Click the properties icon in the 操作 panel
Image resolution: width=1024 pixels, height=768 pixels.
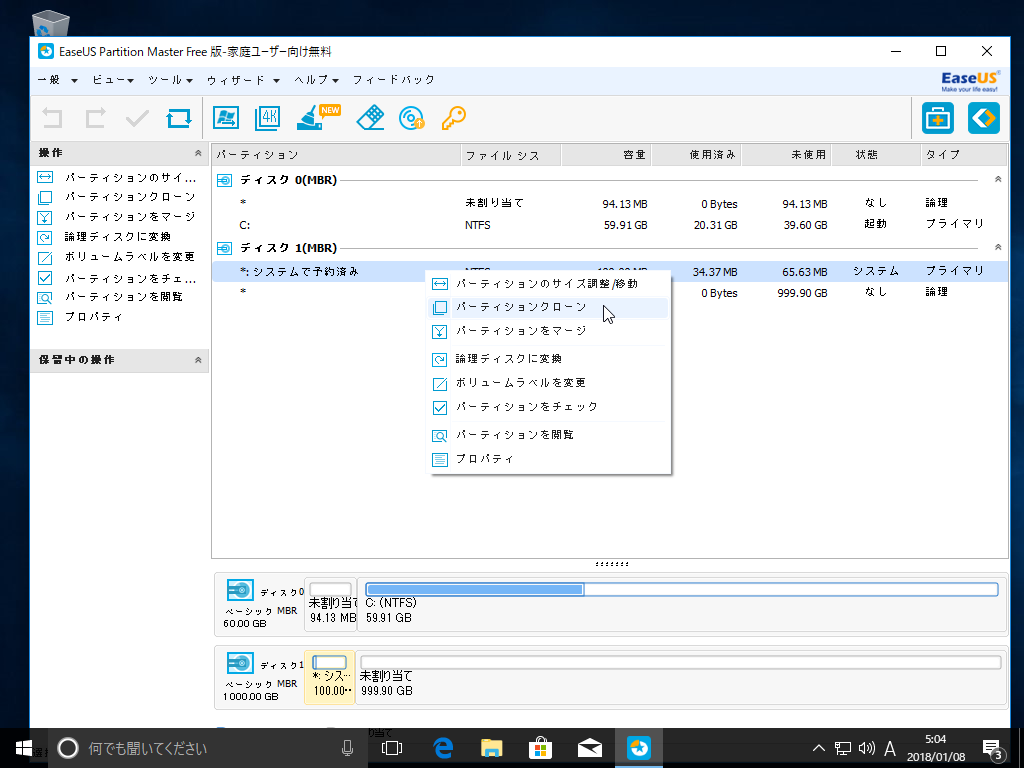tap(45, 318)
